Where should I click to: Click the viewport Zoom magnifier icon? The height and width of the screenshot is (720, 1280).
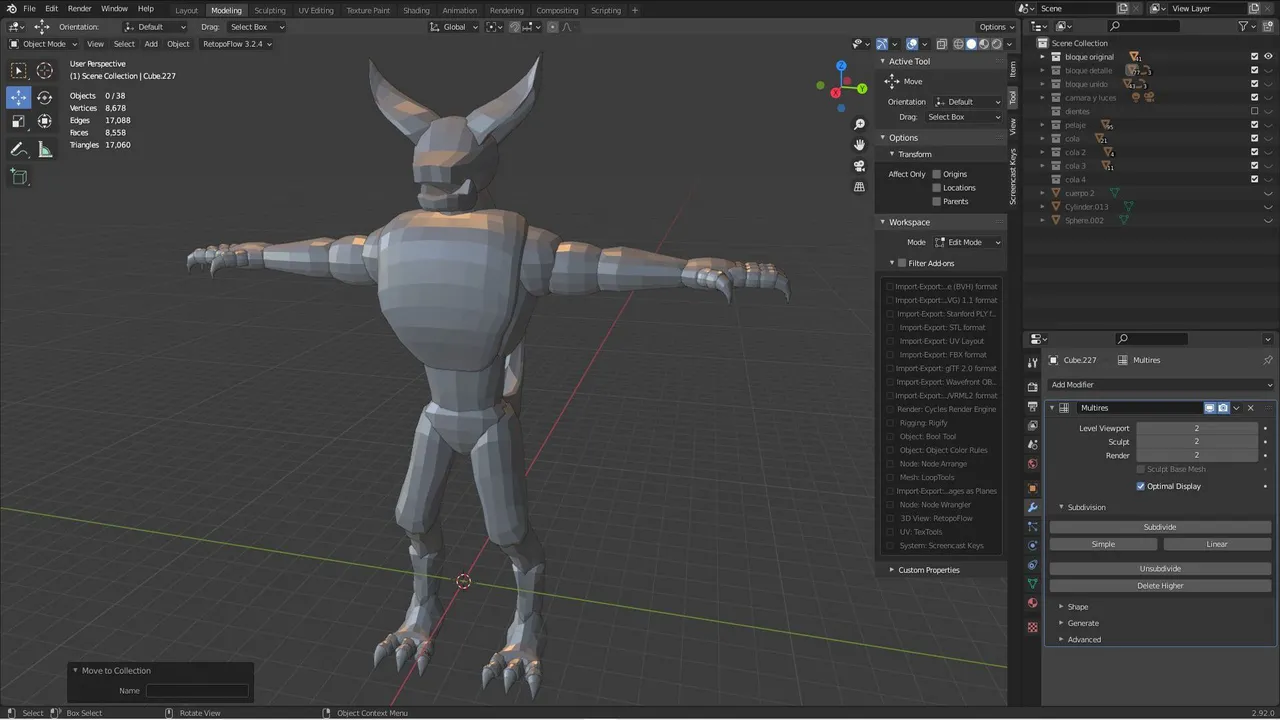coord(859,124)
